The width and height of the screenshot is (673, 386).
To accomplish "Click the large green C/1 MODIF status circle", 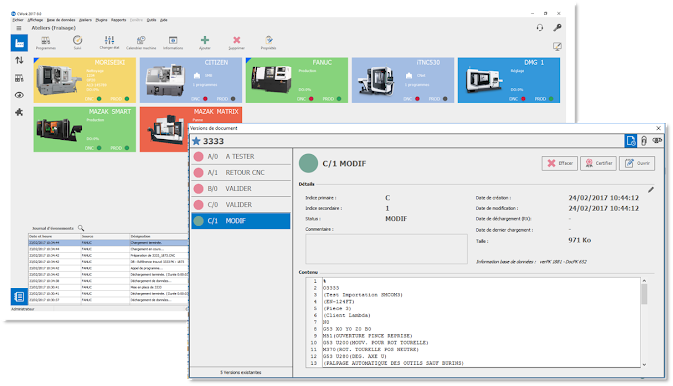I will click(x=308, y=163).
